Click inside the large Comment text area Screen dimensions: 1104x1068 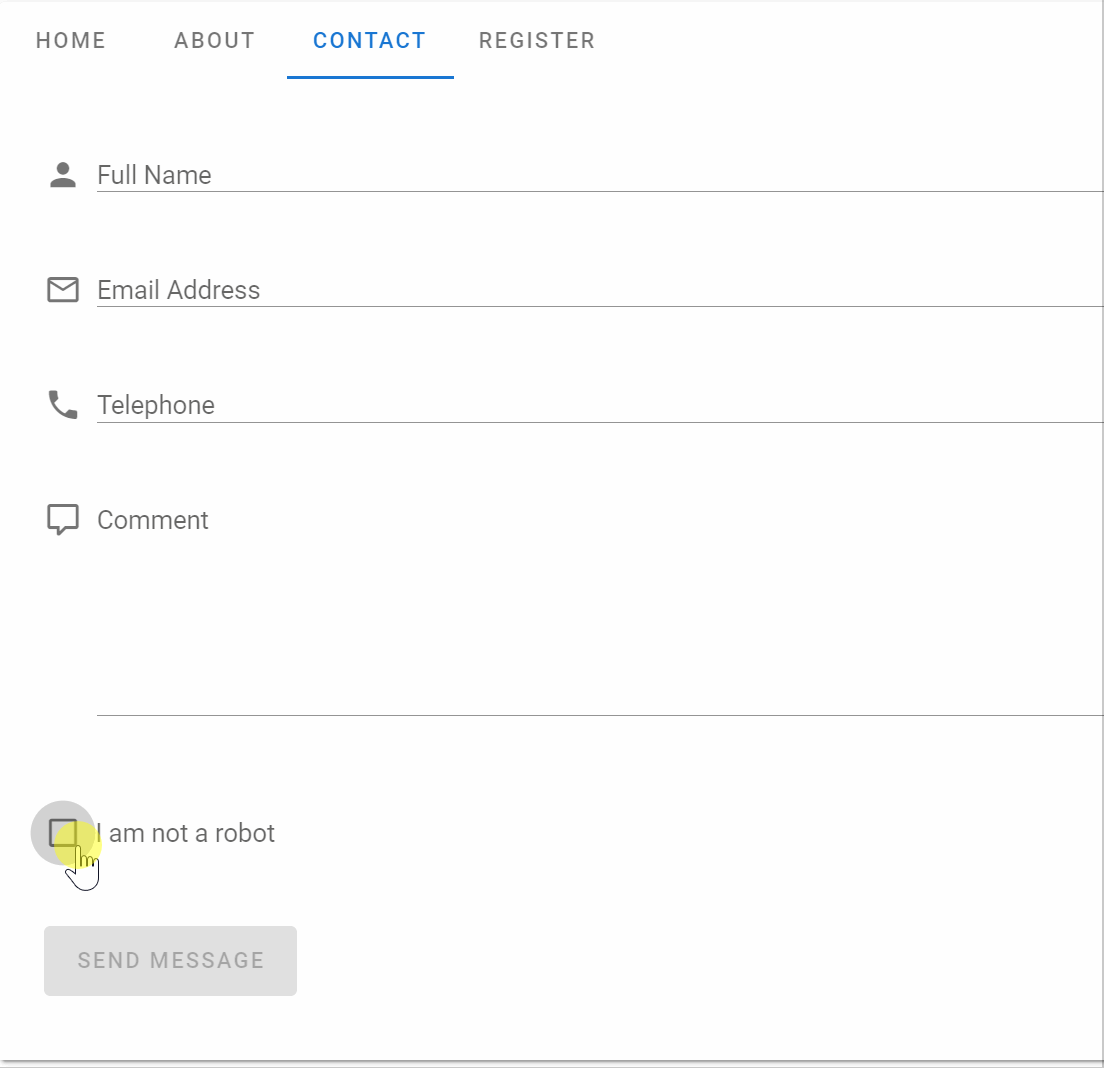(x=600, y=620)
